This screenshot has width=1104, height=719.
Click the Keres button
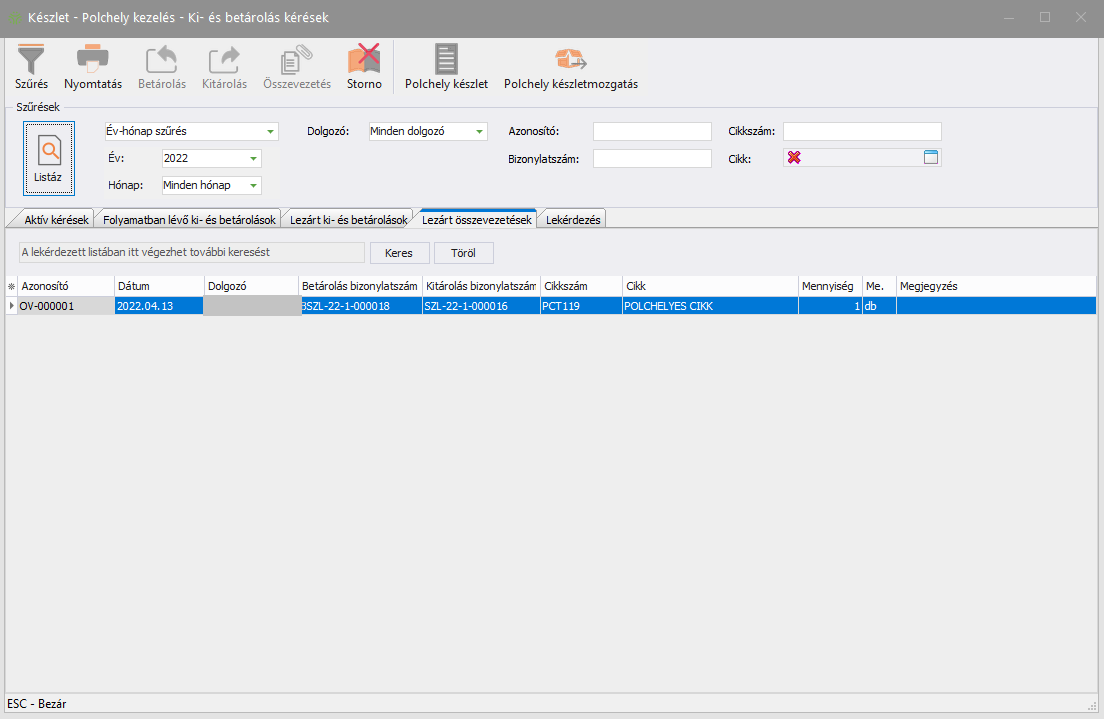[x=399, y=253]
